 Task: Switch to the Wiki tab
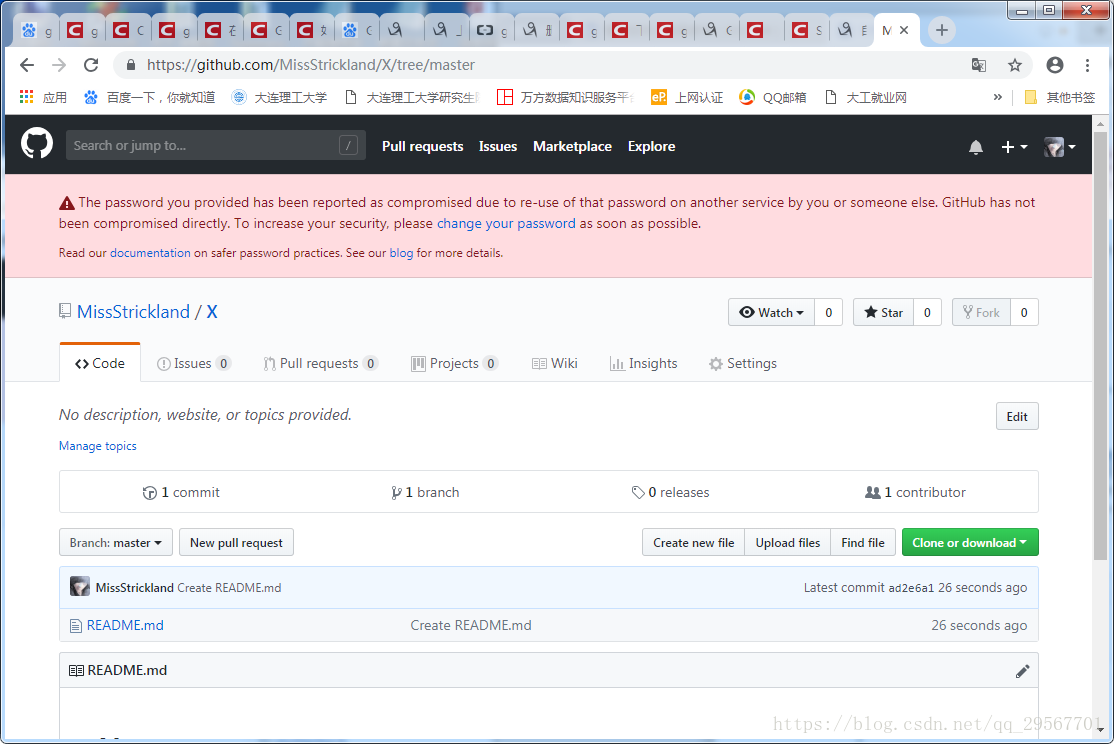click(555, 363)
